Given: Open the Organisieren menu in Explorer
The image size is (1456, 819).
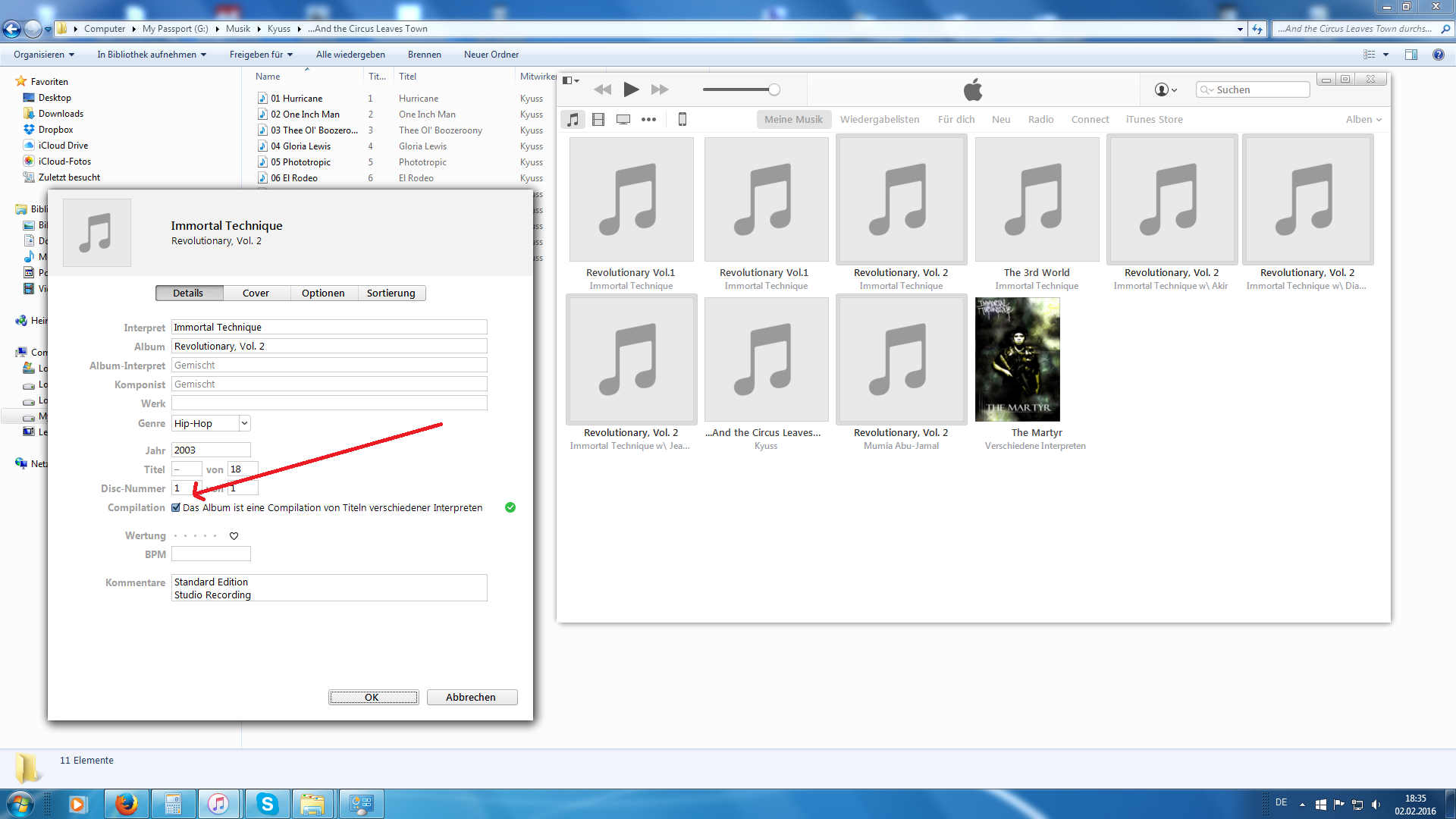Looking at the screenshot, I should pyautogui.click(x=44, y=55).
